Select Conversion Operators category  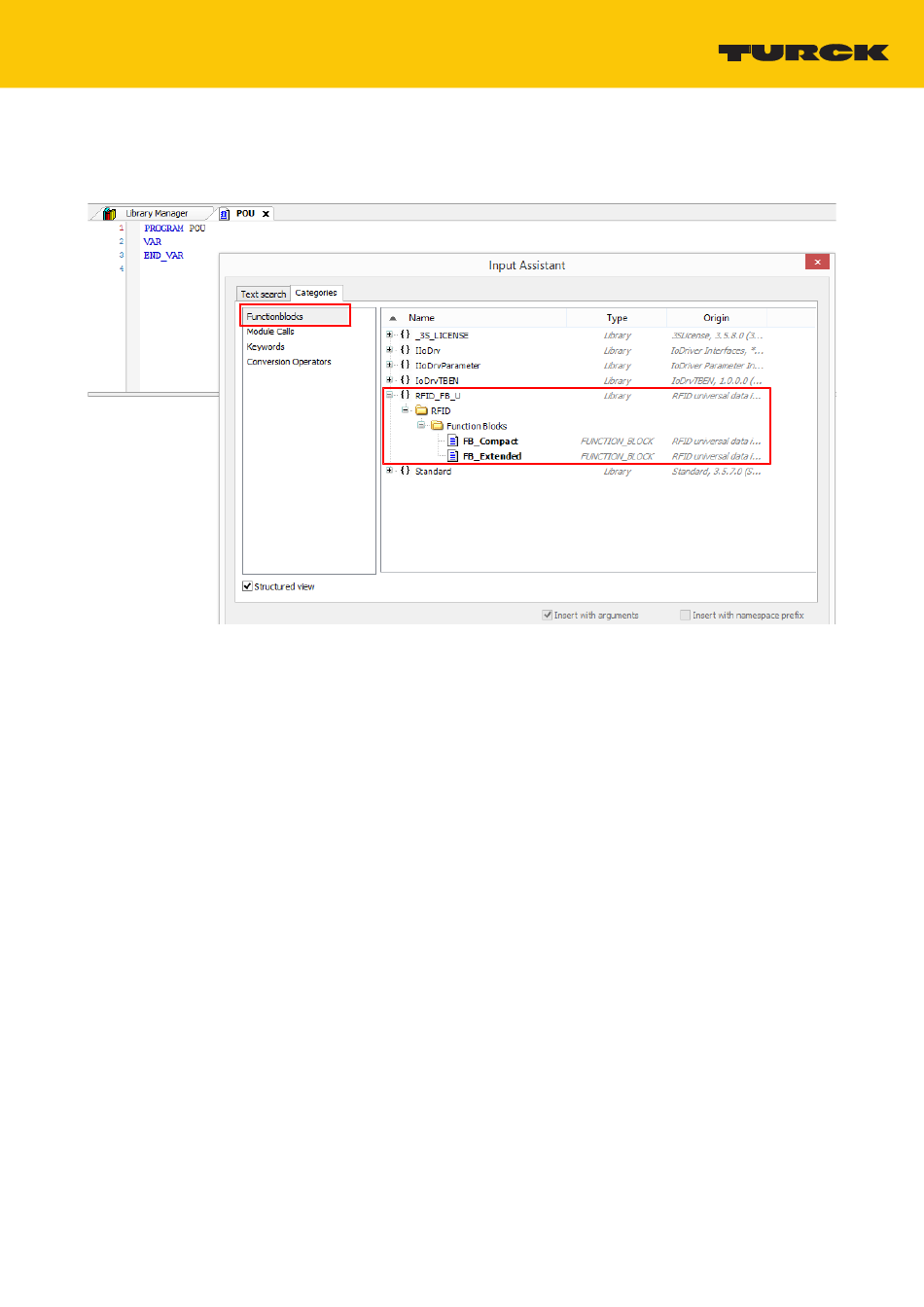point(289,362)
